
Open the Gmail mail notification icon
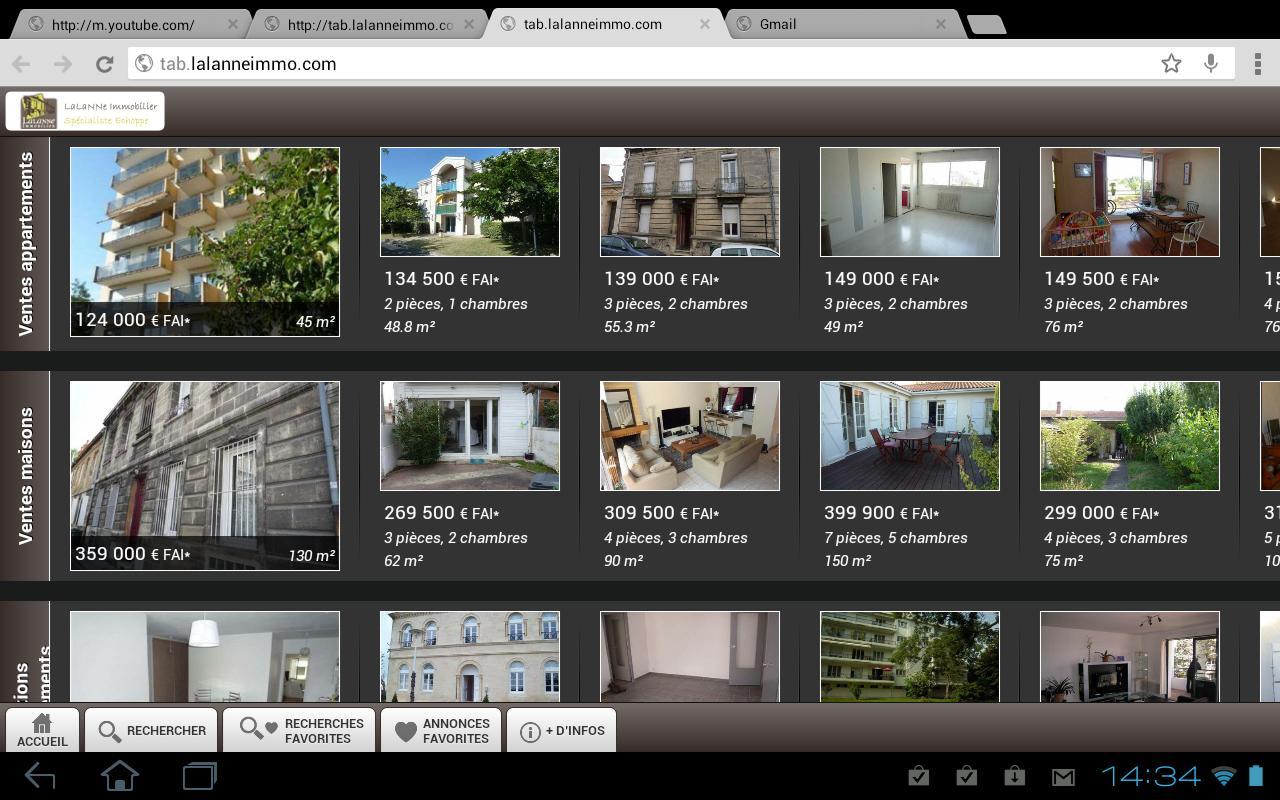[x=1063, y=776]
